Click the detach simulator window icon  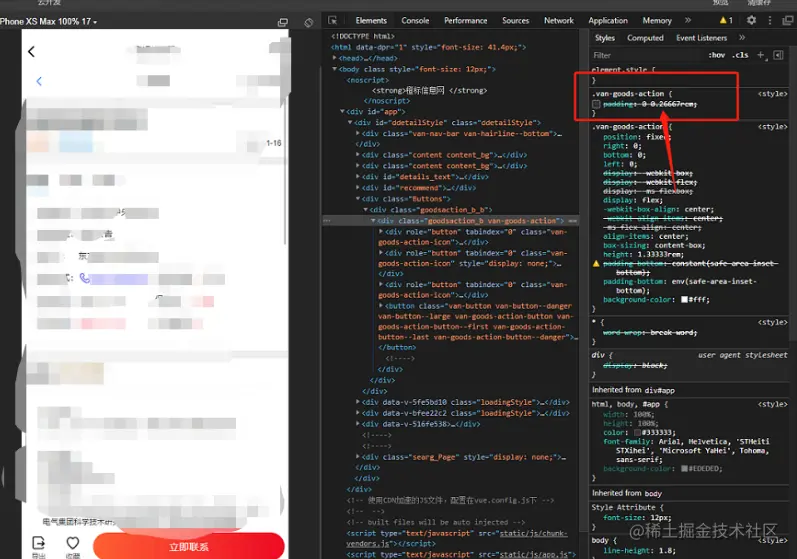coord(283,22)
